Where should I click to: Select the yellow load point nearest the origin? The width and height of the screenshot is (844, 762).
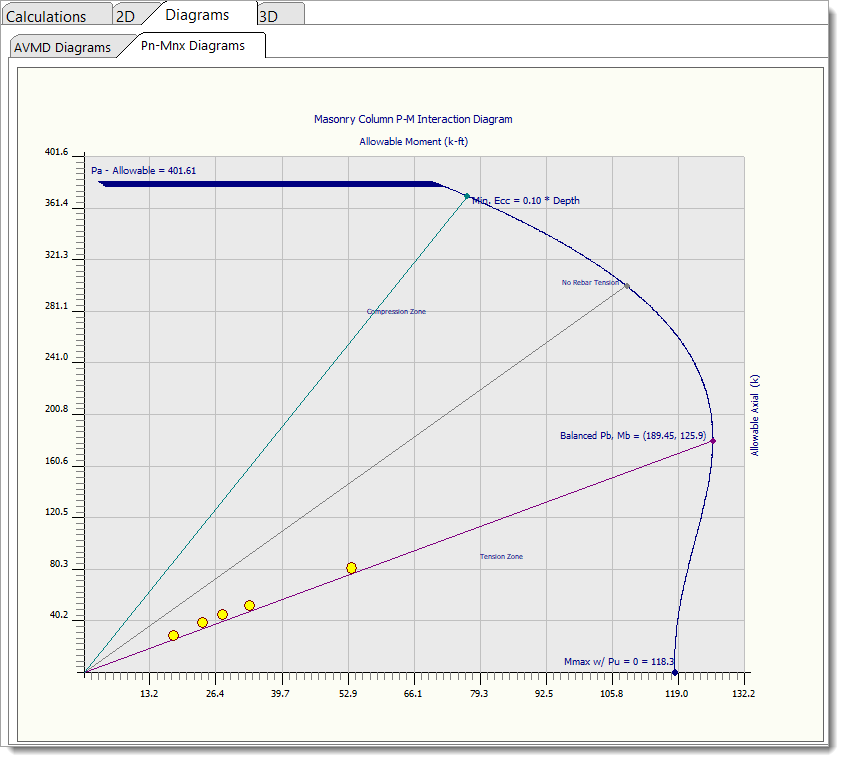(x=173, y=635)
